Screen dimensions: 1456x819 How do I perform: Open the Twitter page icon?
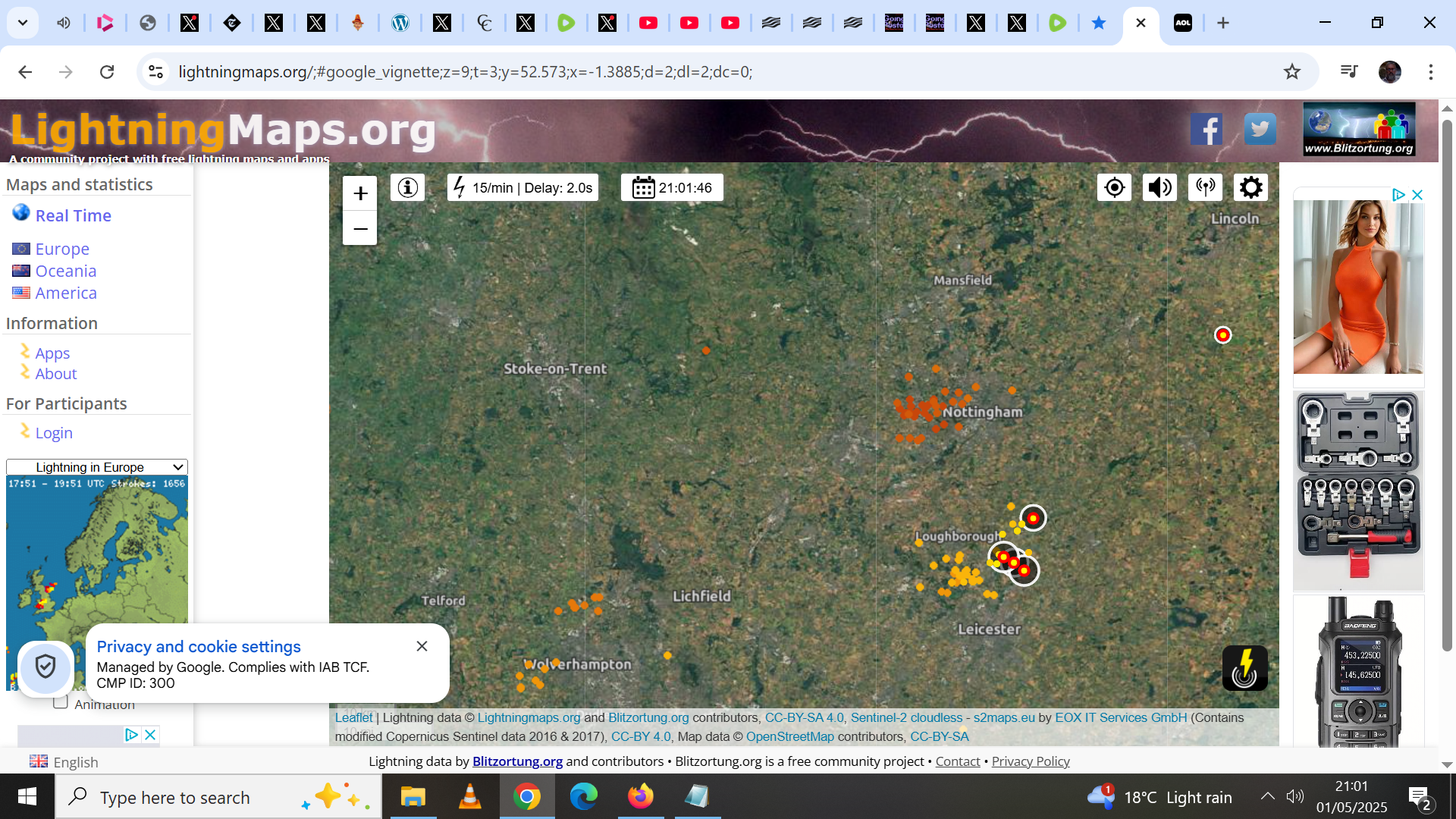click(1260, 130)
